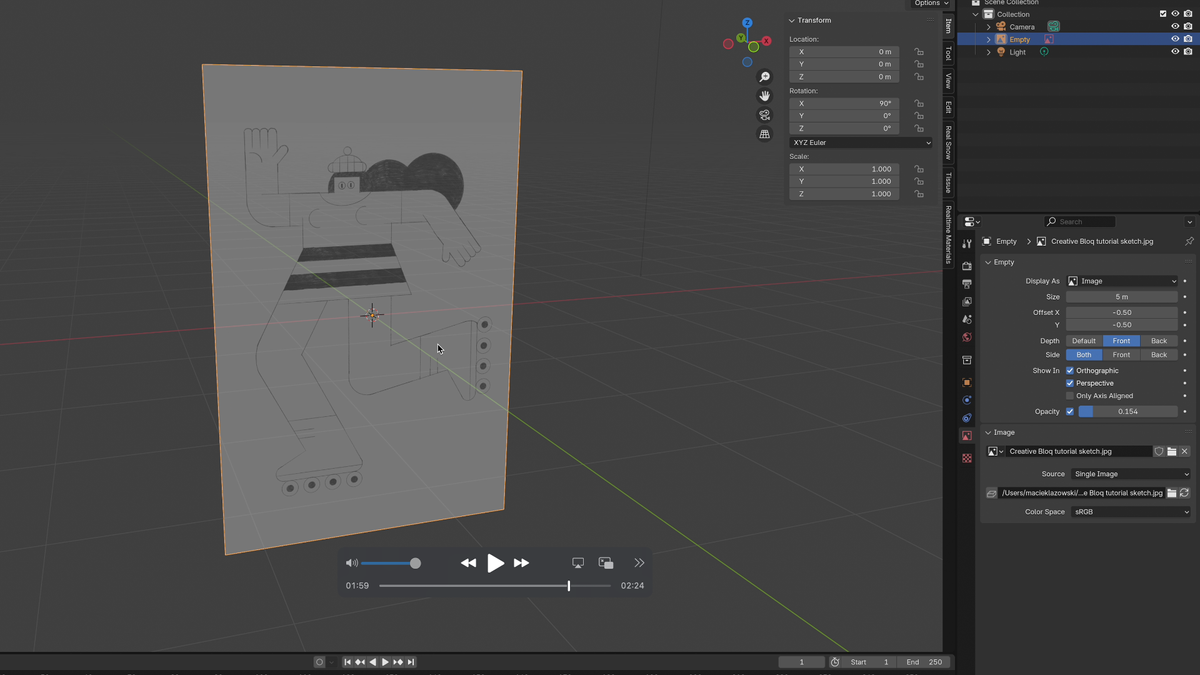Open the Display As dropdown
Viewport: 1200px width, 675px height.
click(1122, 281)
